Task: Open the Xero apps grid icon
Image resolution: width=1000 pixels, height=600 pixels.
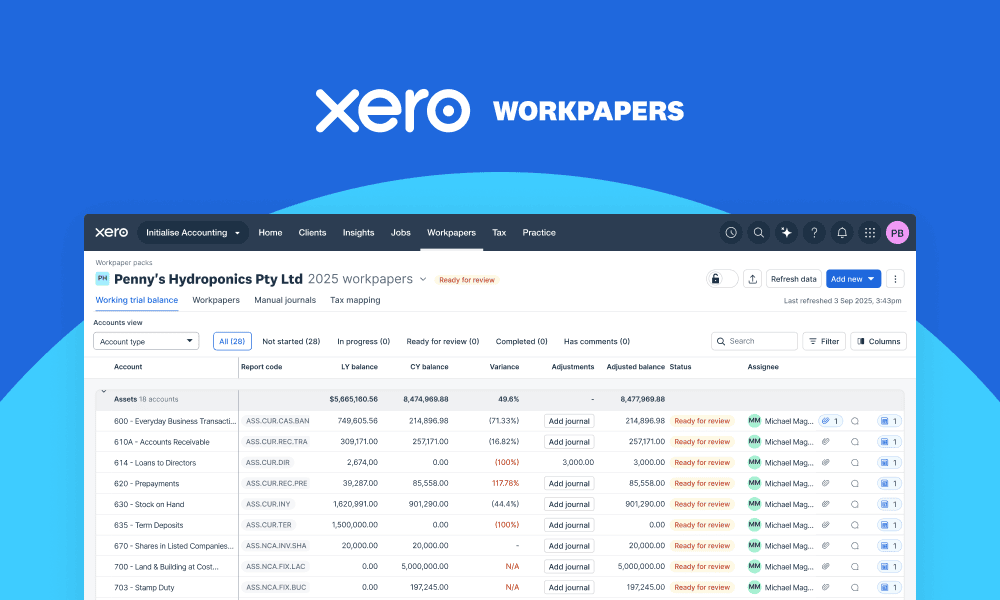Action: tap(870, 232)
